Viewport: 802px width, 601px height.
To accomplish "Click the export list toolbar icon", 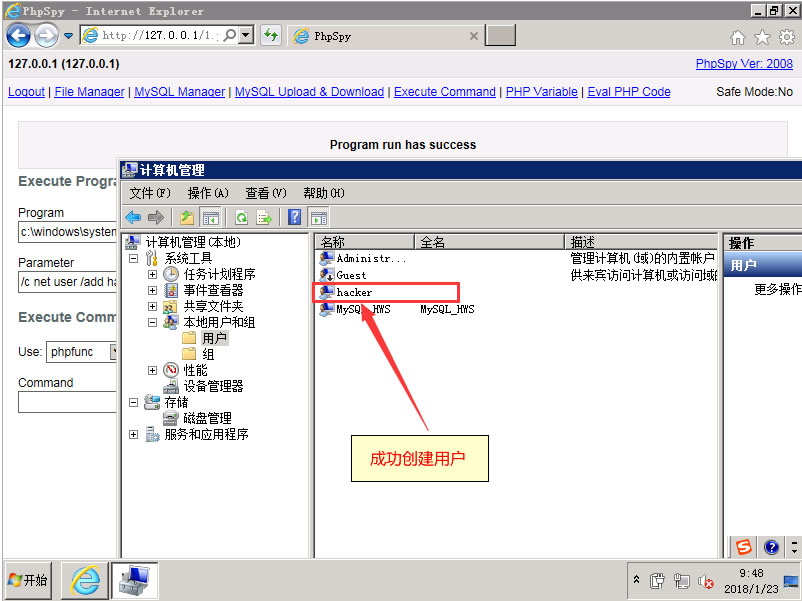I will (264, 217).
